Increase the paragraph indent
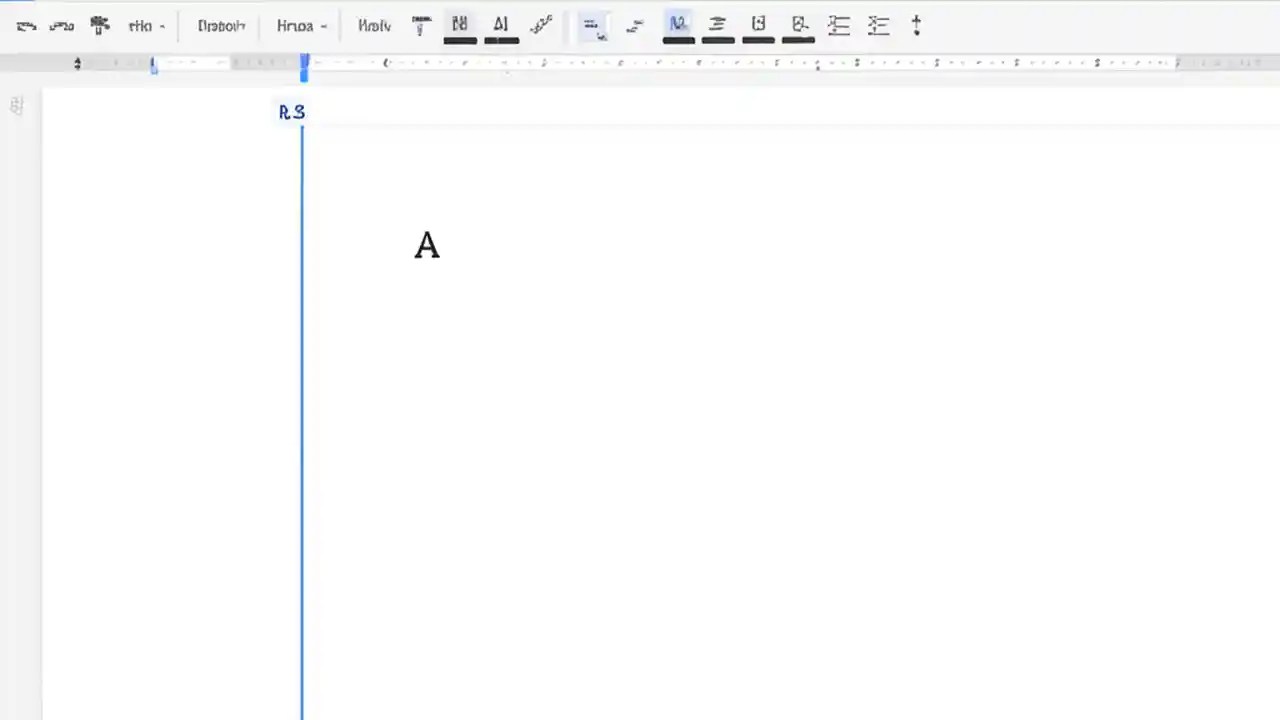The width and height of the screenshot is (1280, 720). tap(878, 25)
